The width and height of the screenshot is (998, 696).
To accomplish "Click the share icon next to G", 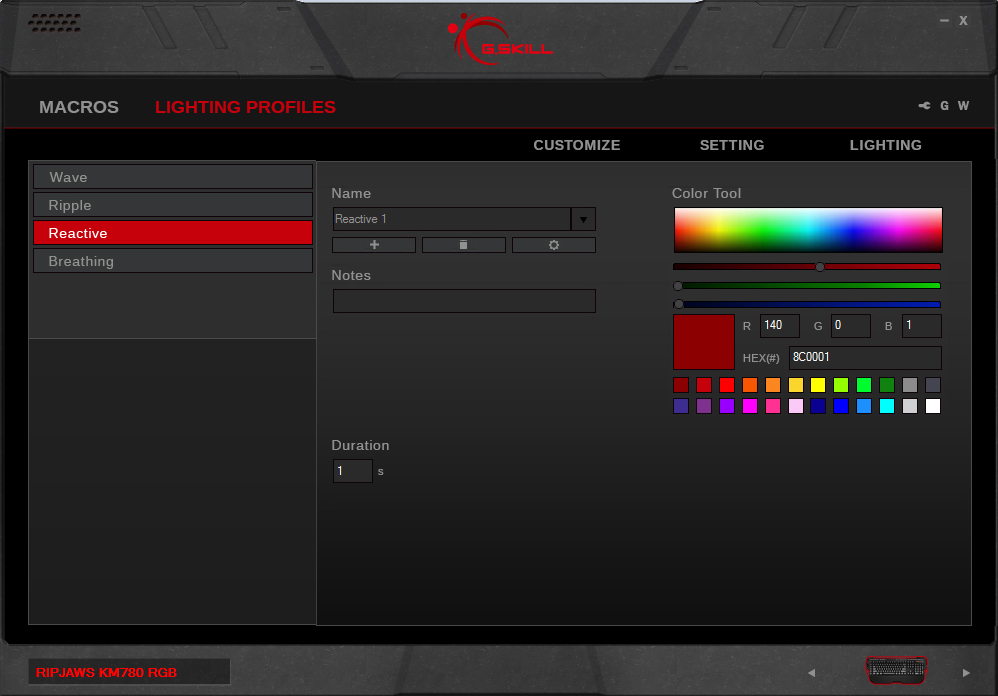I will pyautogui.click(x=924, y=106).
